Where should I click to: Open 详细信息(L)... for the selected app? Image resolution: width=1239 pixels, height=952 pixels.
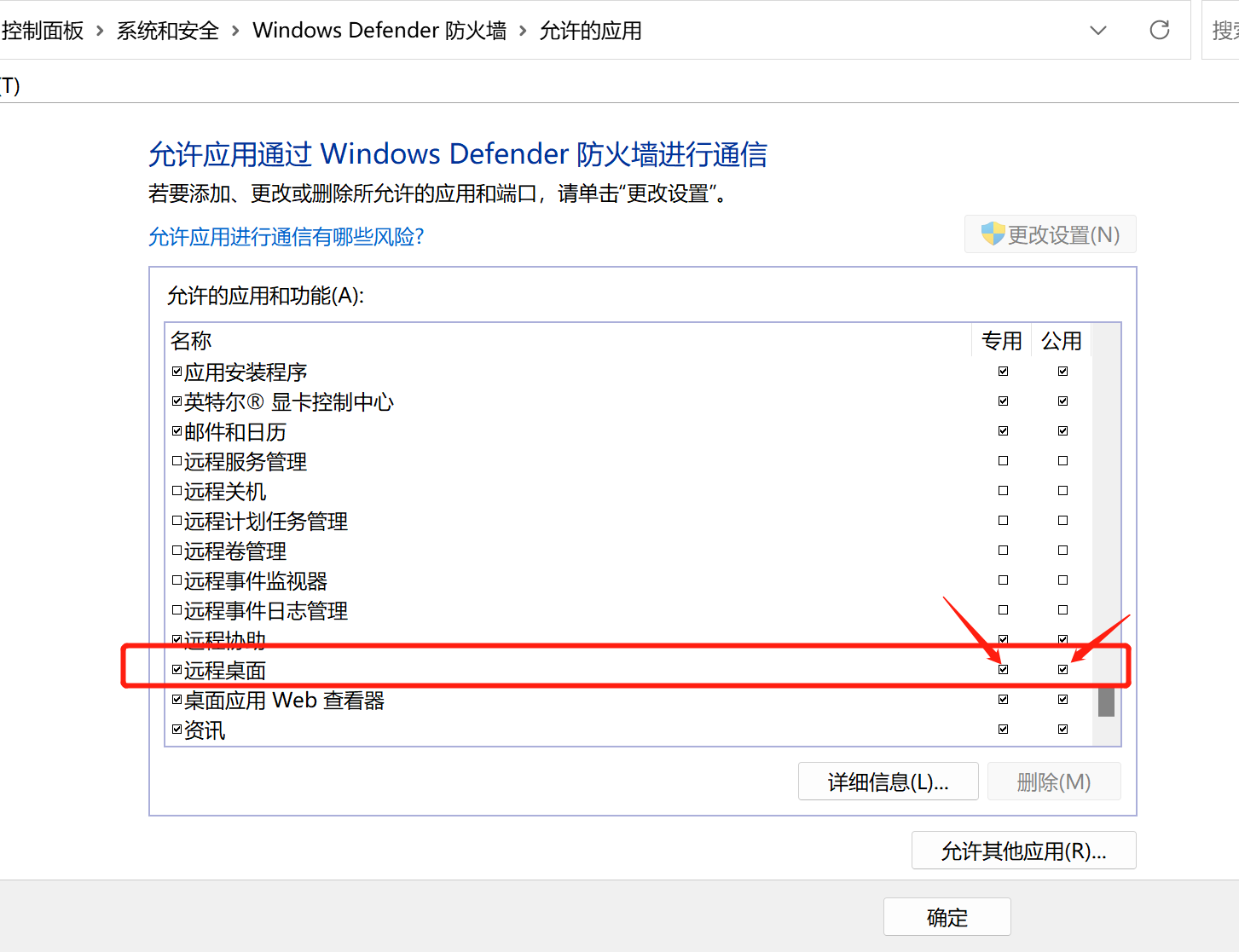pos(888,782)
